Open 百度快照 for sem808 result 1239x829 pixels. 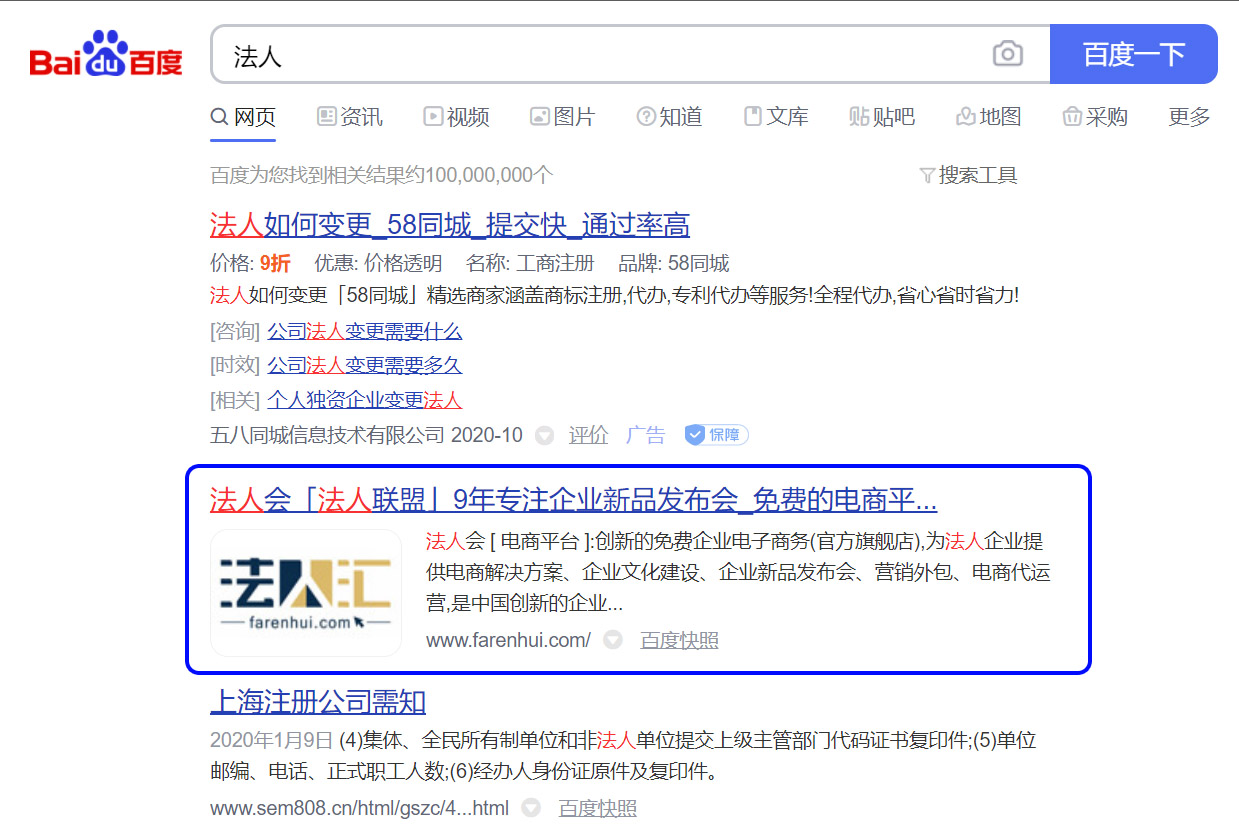tap(597, 808)
